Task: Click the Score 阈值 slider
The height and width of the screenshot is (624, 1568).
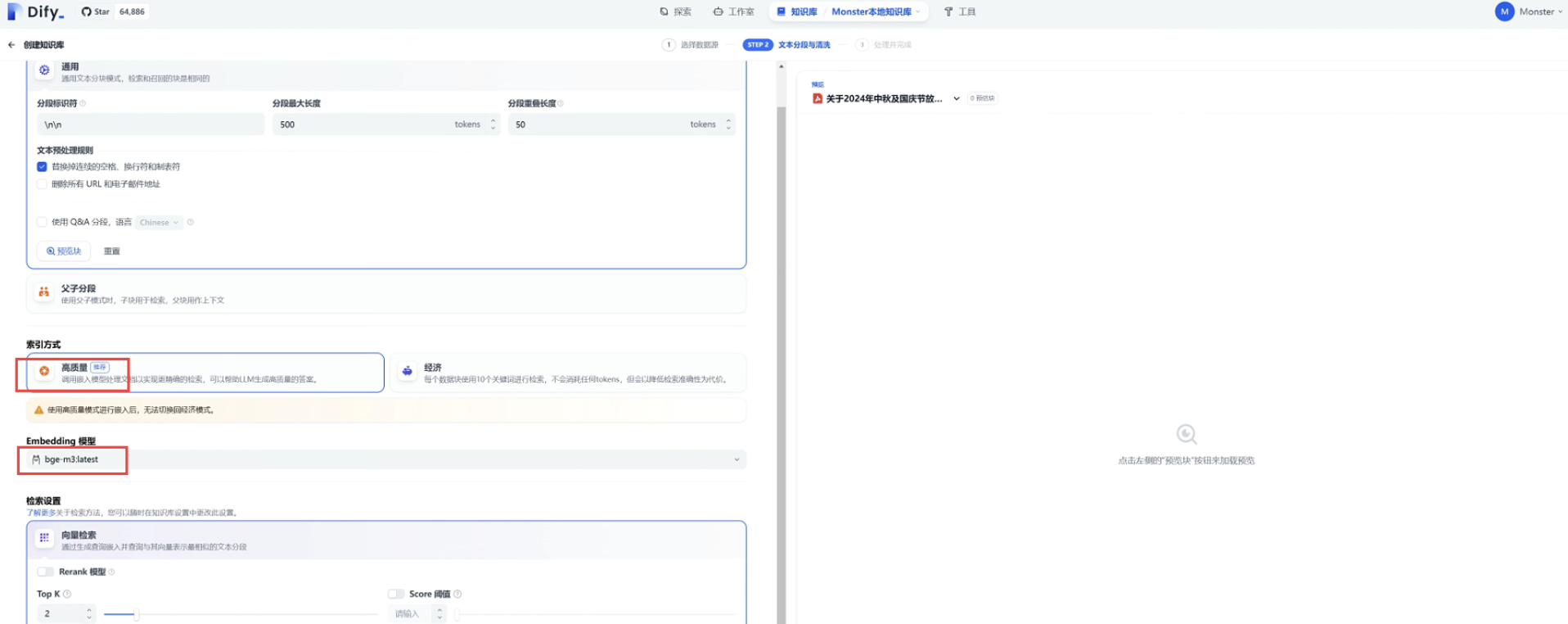Action: 596,613
